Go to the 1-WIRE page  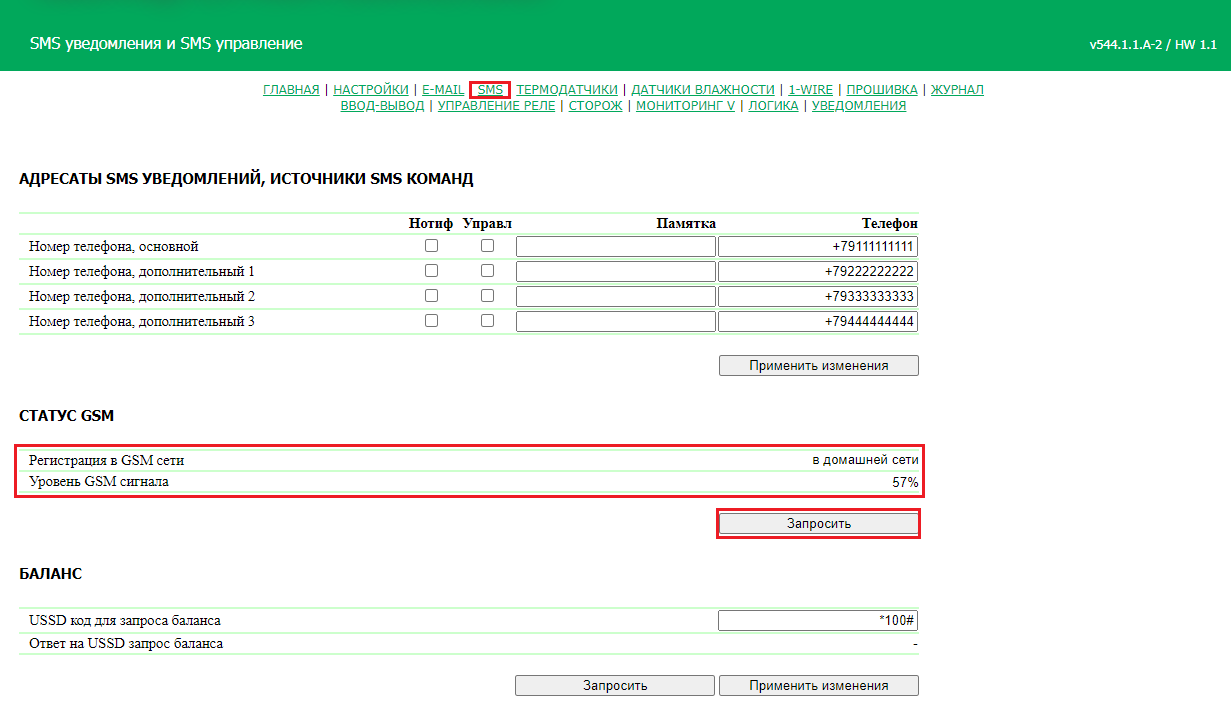point(810,89)
